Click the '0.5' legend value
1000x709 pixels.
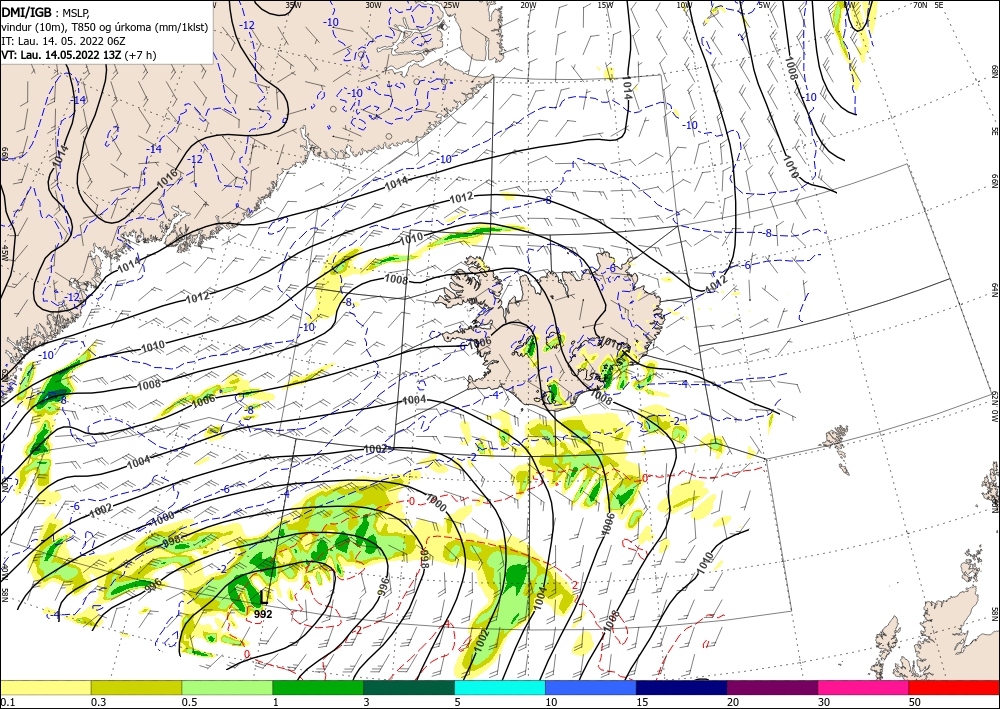(189, 702)
